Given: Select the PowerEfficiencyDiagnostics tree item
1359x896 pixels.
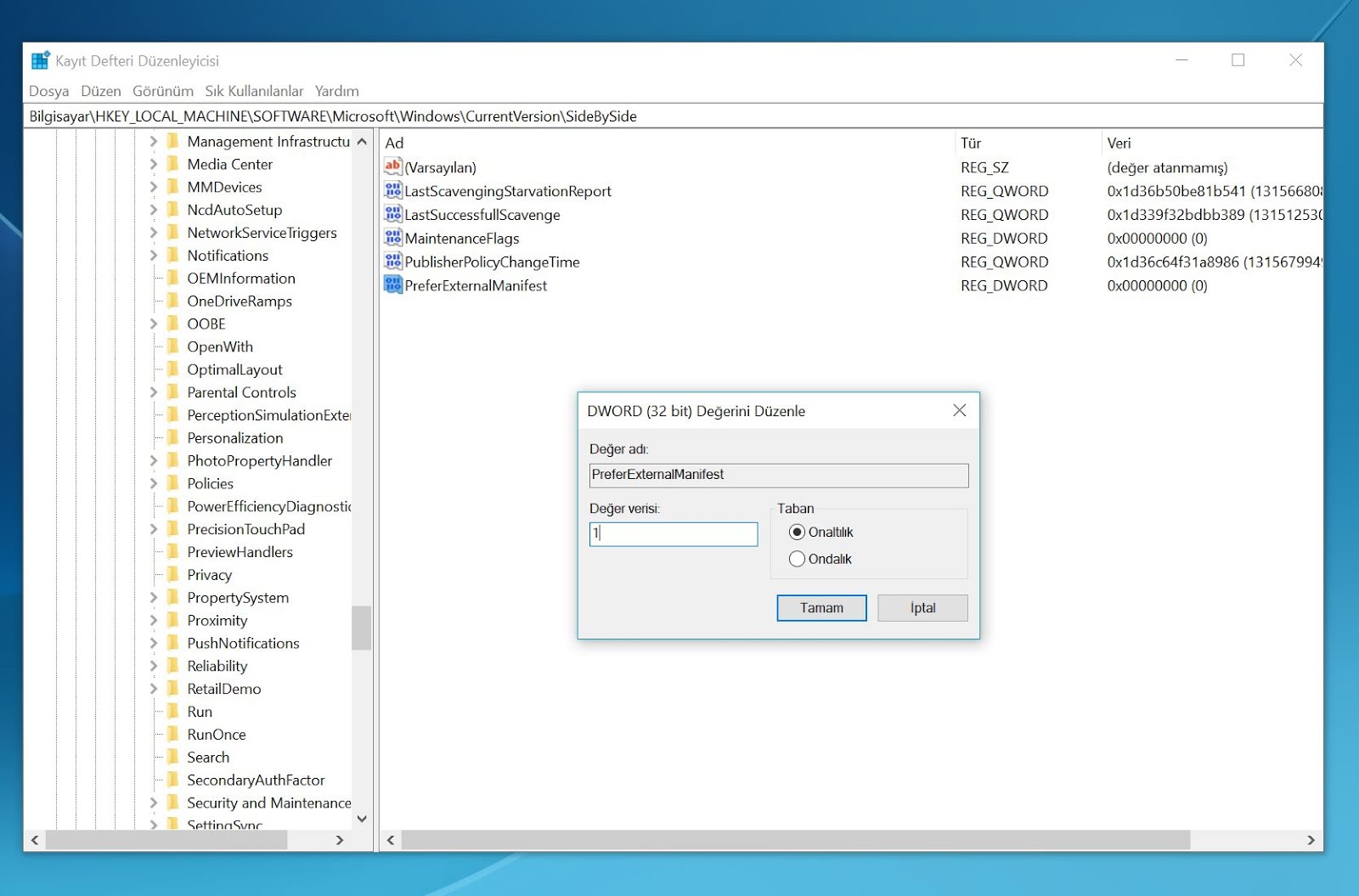Looking at the screenshot, I should pyautogui.click(x=268, y=506).
